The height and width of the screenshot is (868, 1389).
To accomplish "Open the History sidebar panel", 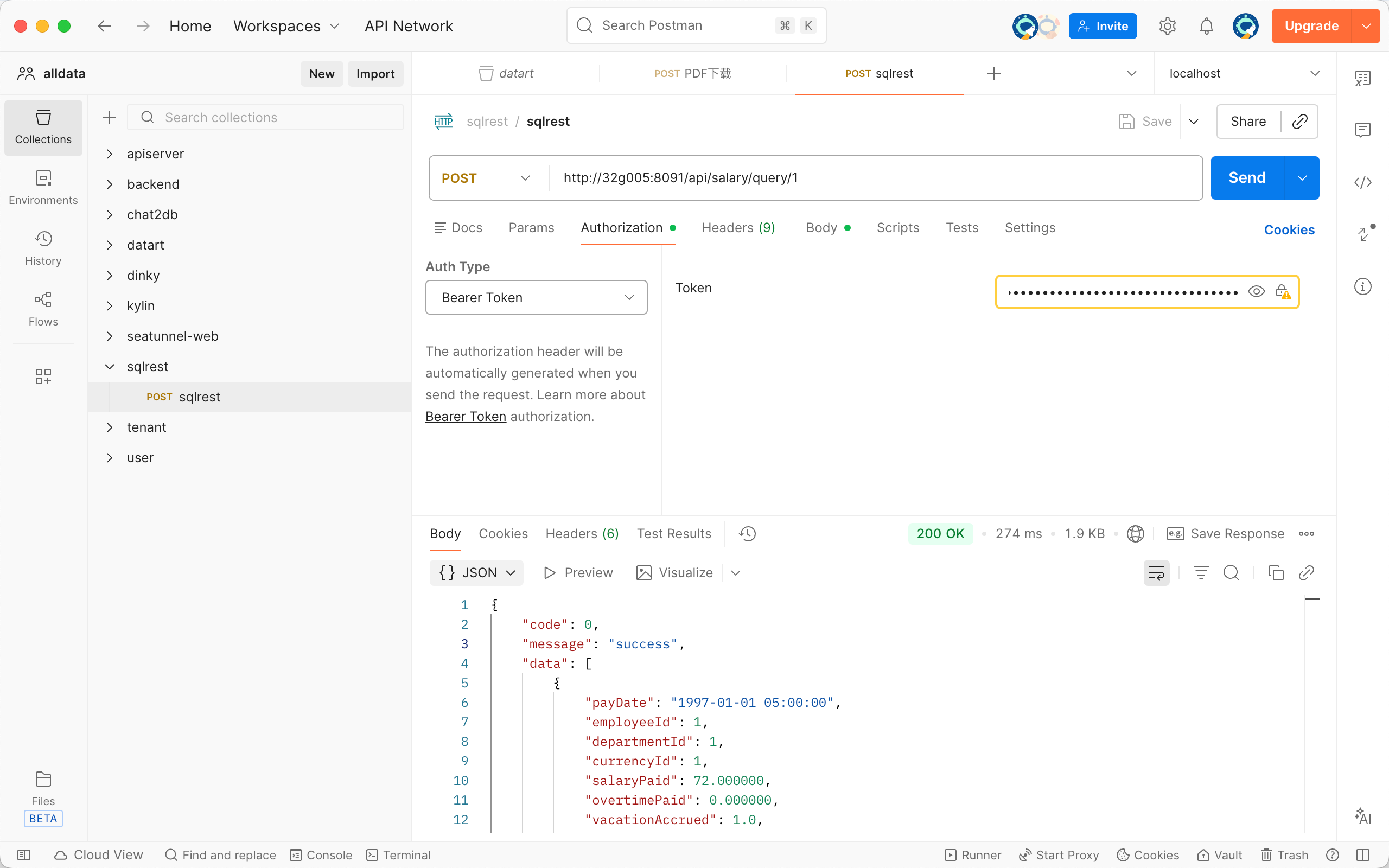I will click(43, 247).
